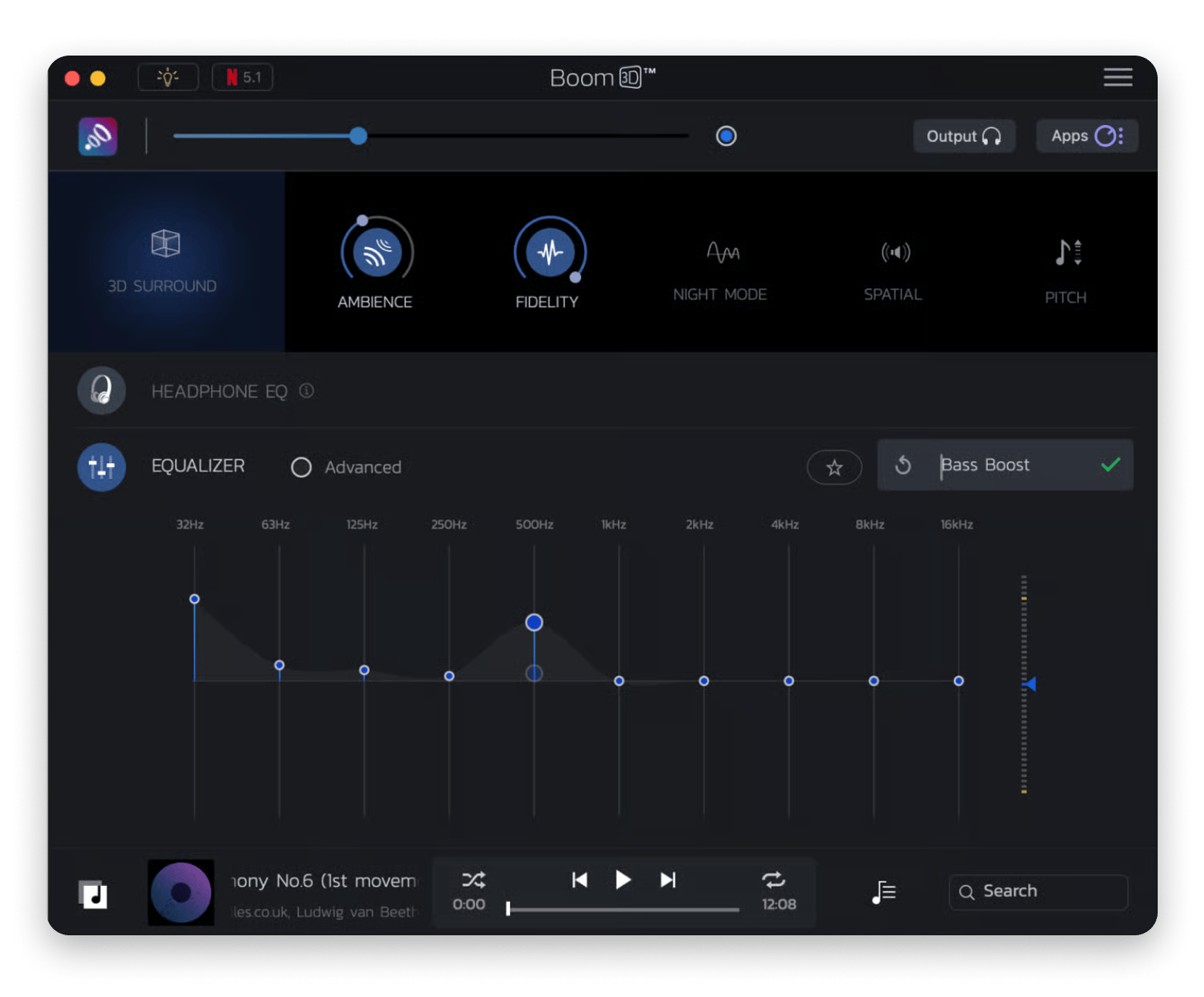Toggle shuffle playback
Screen dimensions: 1204x997
[x=473, y=880]
